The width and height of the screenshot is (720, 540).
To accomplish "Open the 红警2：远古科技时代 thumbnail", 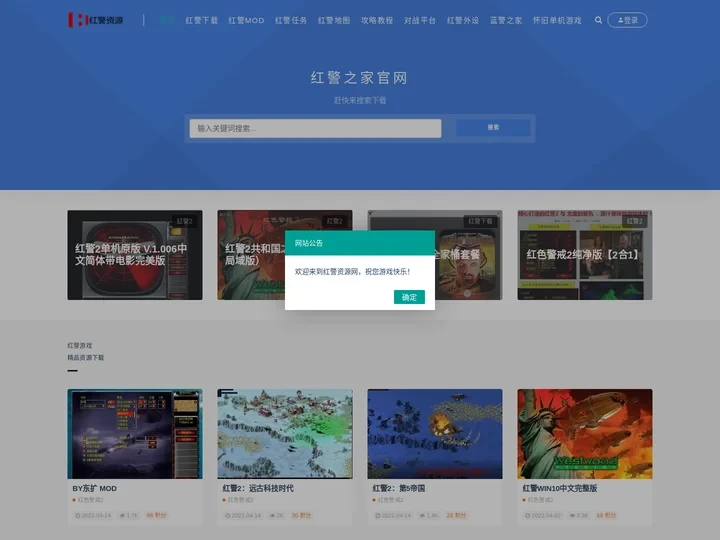I will click(285, 434).
